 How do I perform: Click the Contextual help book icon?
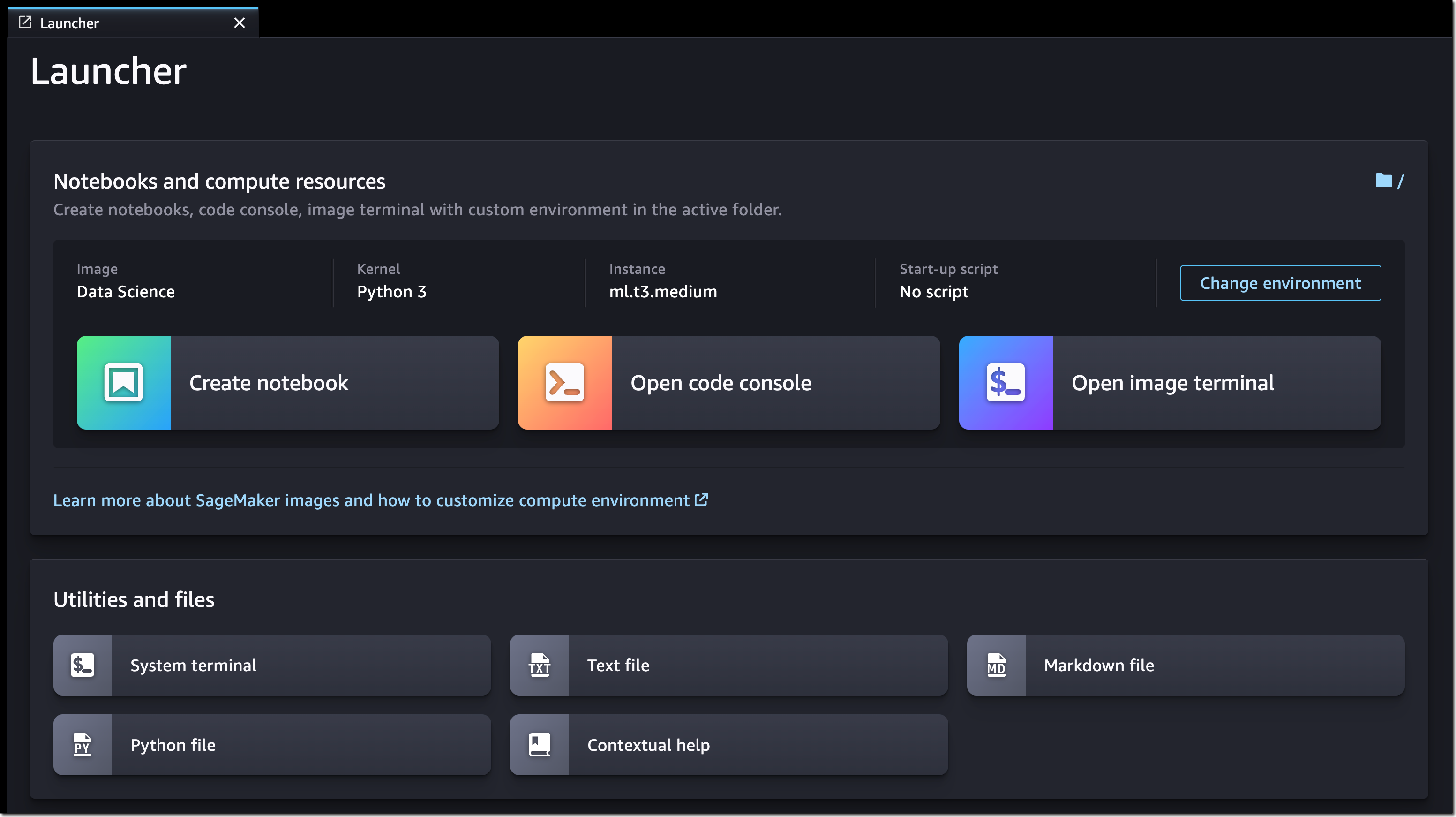[539, 745]
